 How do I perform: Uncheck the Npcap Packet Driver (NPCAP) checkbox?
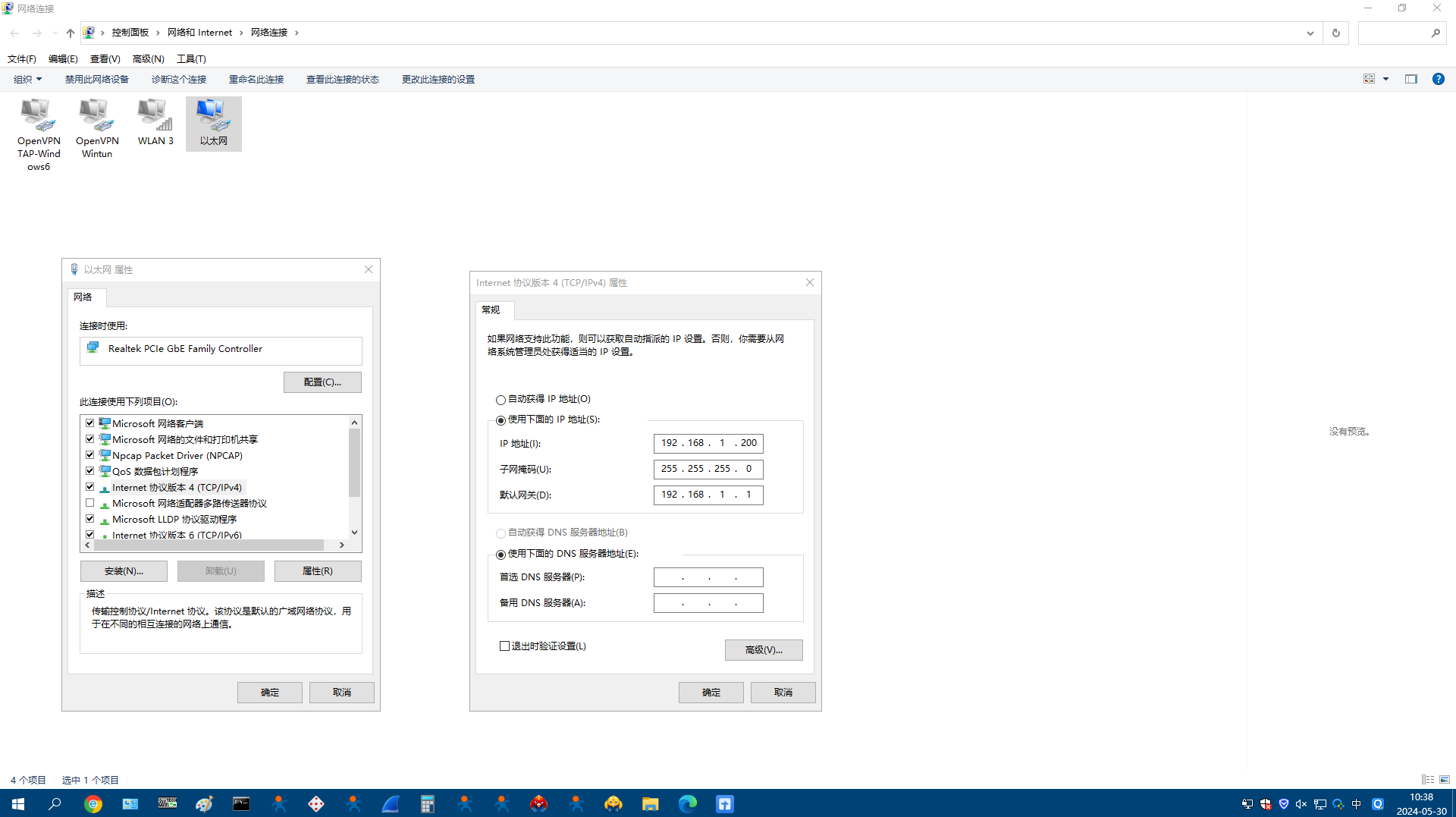(x=90, y=455)
